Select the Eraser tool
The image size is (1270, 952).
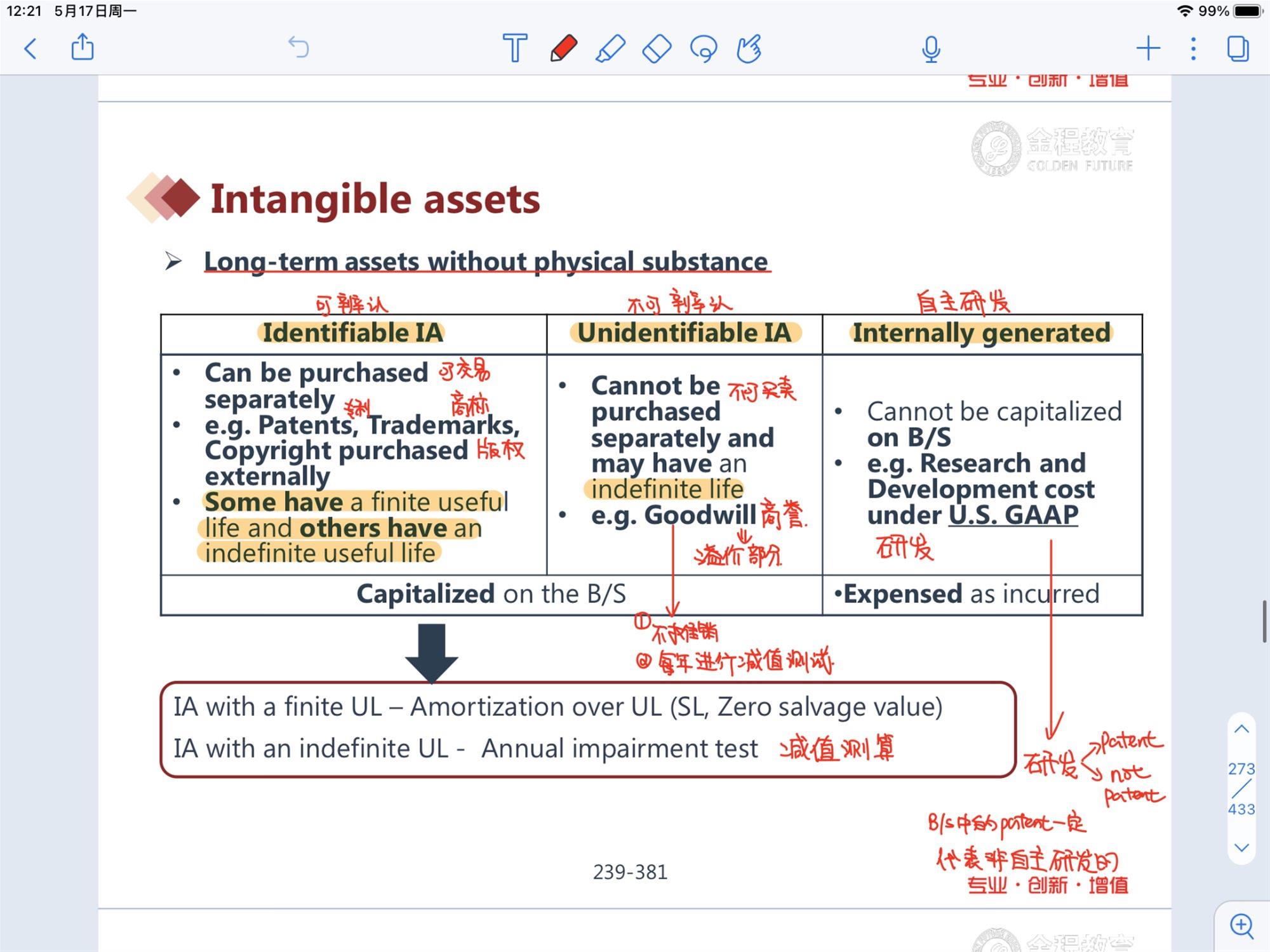[x=657, y=49]
